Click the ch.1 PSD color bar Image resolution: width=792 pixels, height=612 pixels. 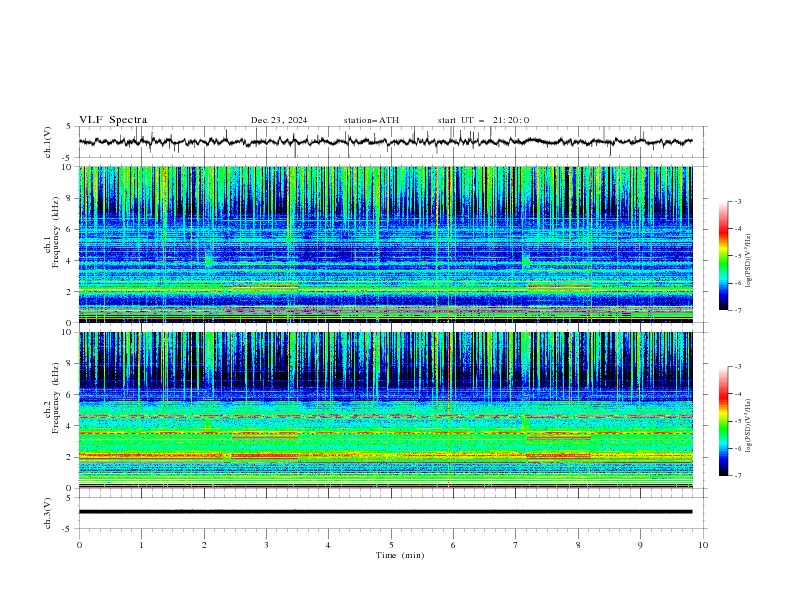click(x=723, y=256)
